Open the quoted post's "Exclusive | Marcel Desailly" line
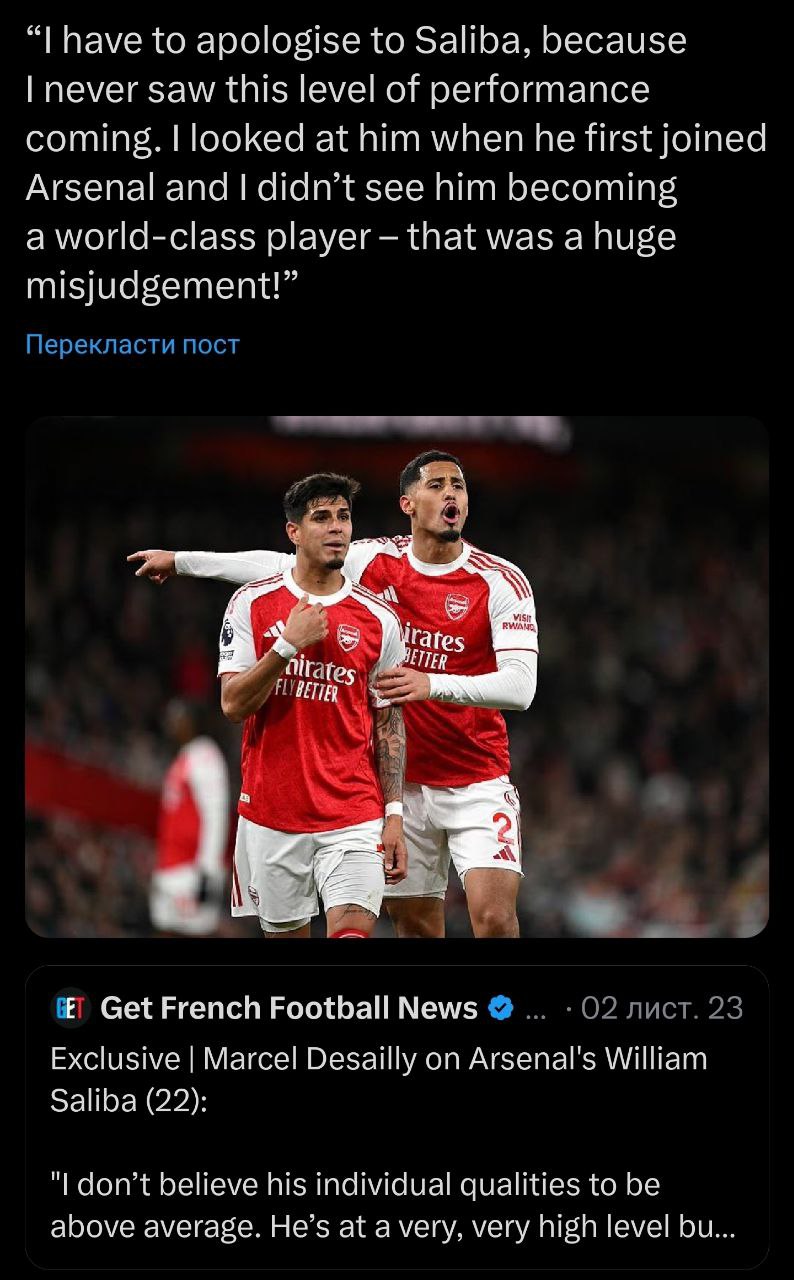This screenshot has width=794, height=1280. [x=378, y=1058]
